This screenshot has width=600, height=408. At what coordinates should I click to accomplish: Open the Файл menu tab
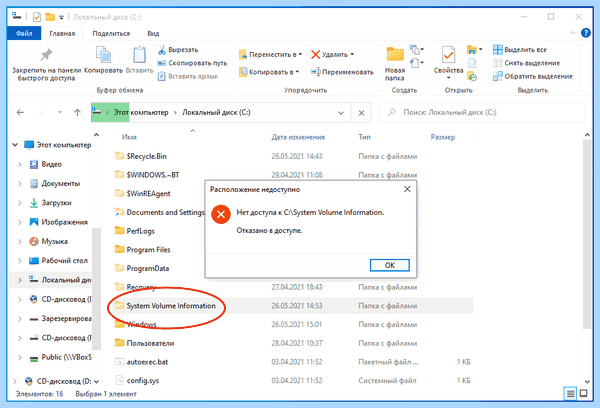click(x=24, y=33)
